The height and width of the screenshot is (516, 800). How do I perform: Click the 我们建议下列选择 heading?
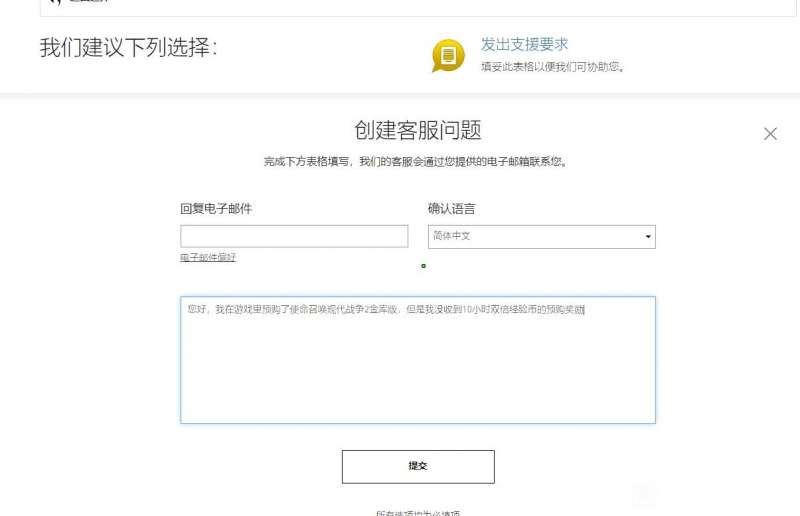128,48
